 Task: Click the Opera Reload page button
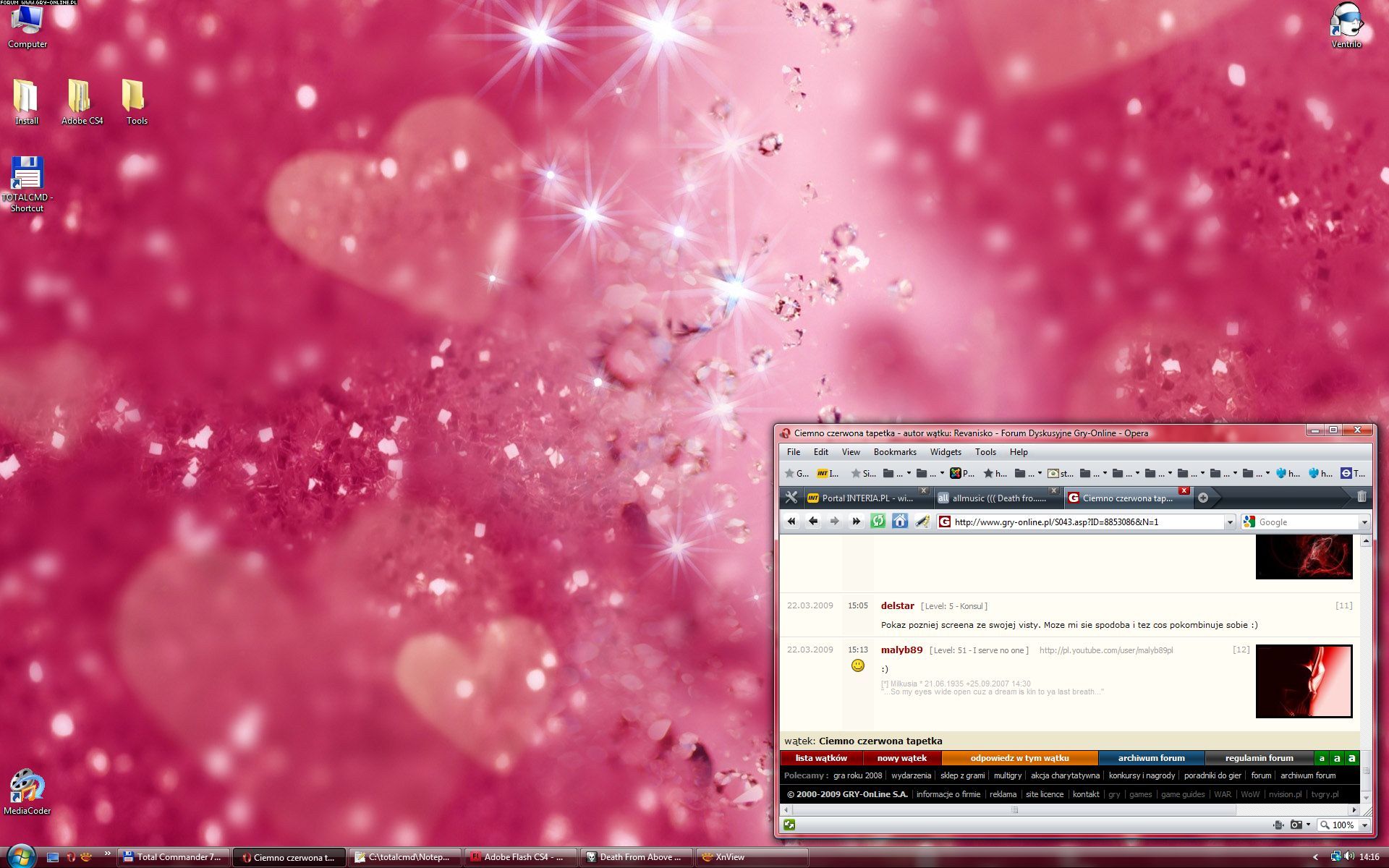coord(878,521)
